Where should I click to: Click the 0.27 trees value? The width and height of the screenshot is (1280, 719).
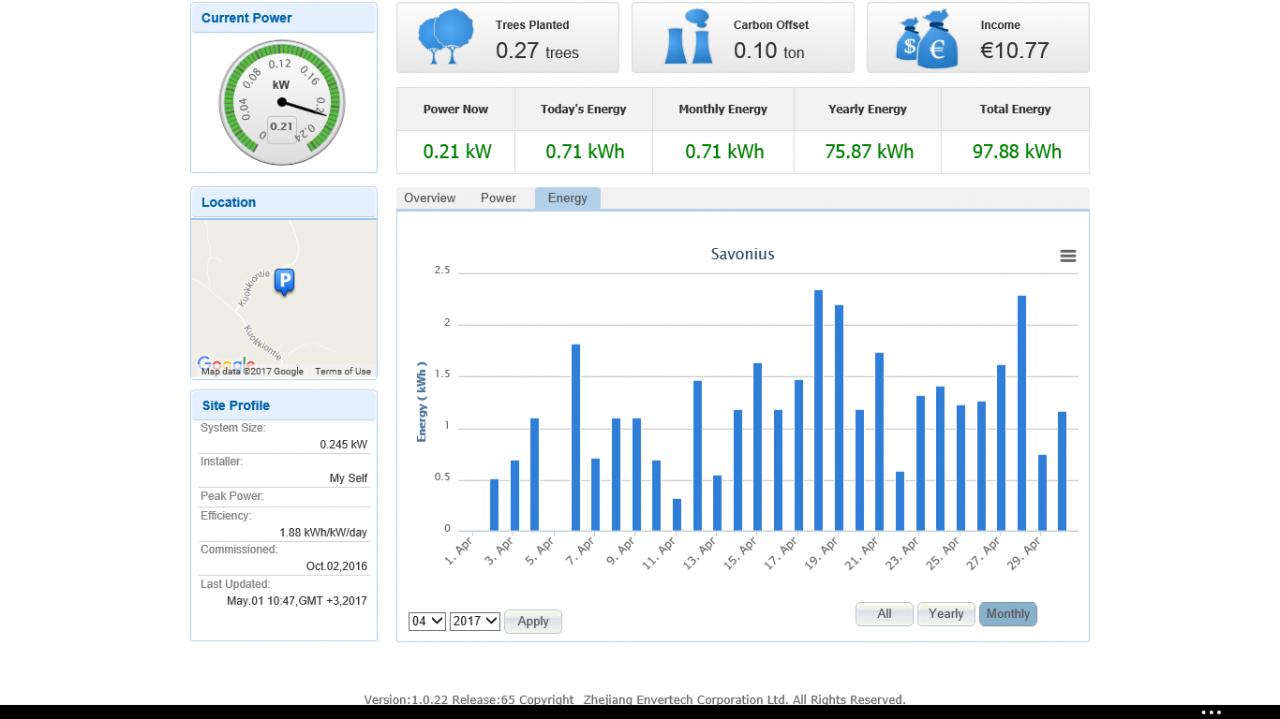pos(537,51)
